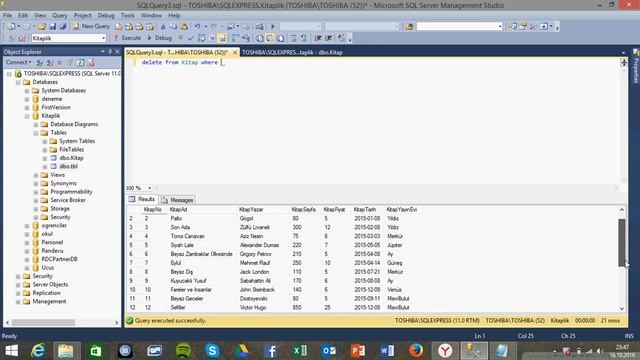Open Skype from the taskbar
Screen dimensions: 640x360
(x=212, y=351)
